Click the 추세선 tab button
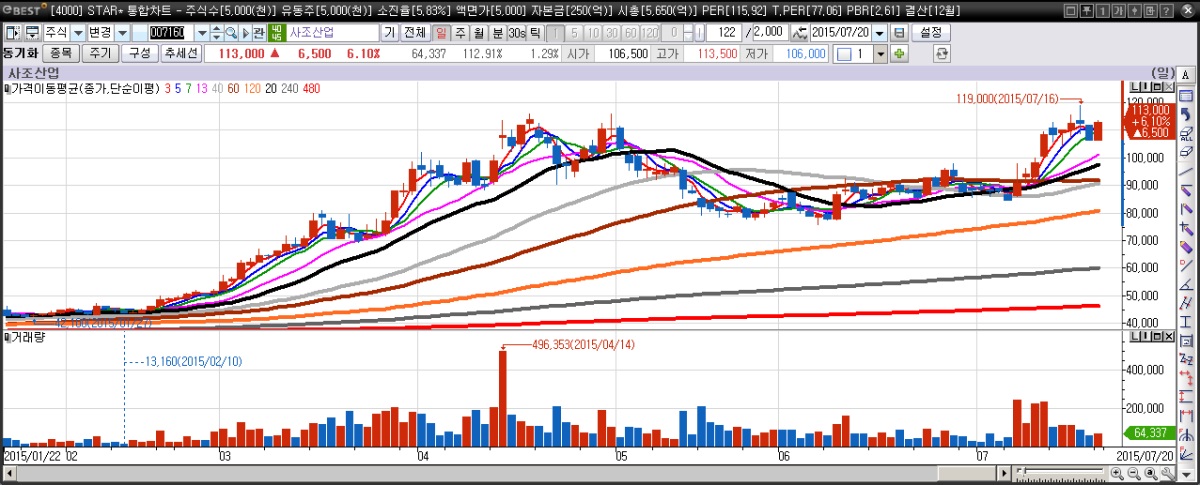This screenshot has height=485, width=1200. 180,53
